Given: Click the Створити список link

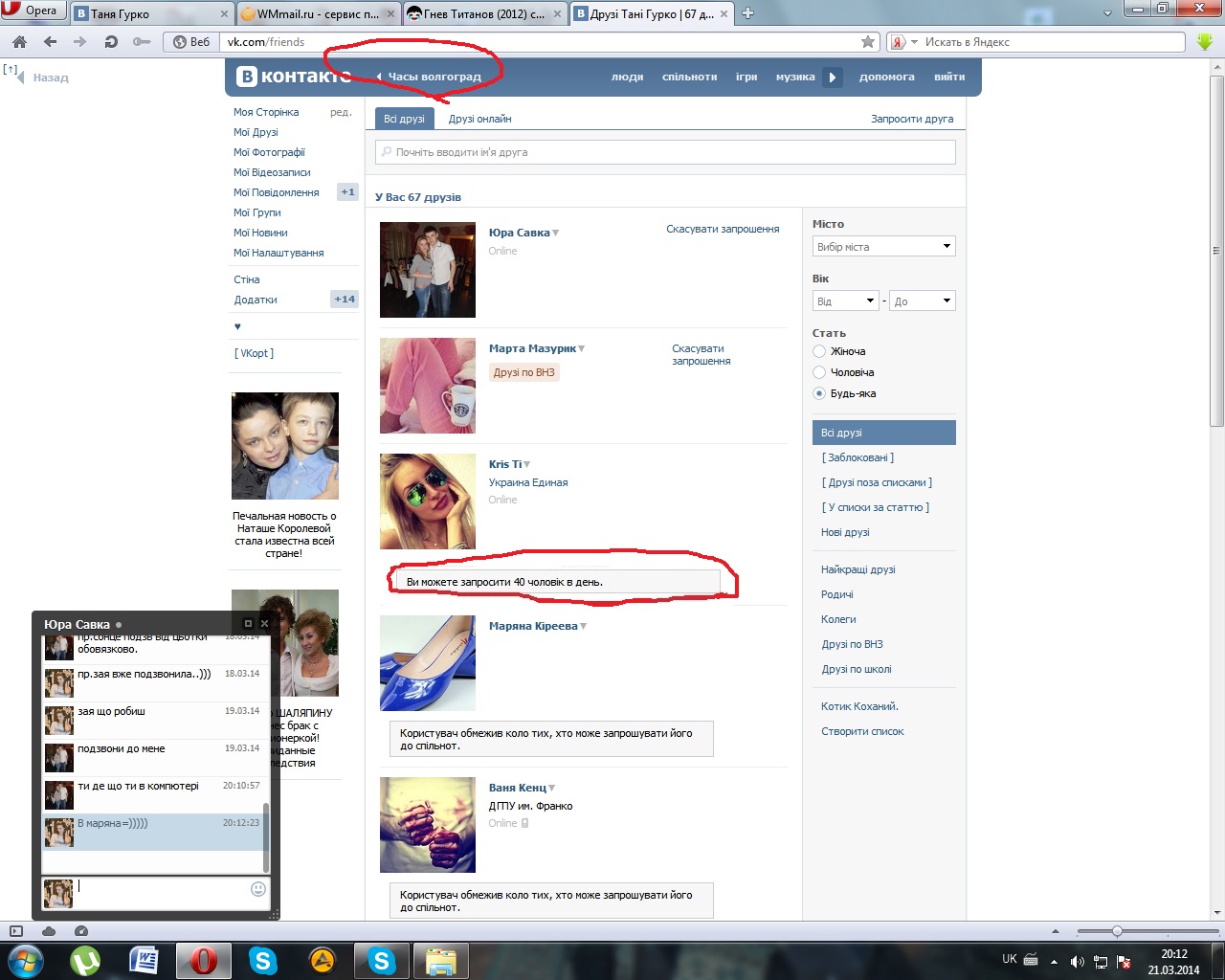Looking at the screenshot, I should tap(862, 731).
